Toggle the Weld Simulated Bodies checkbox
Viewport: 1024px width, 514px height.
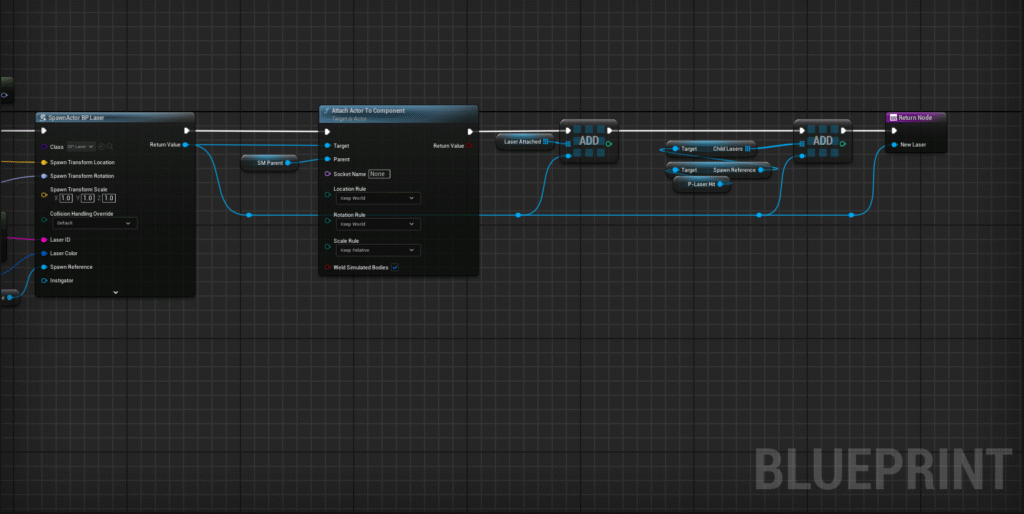point(395,267)
